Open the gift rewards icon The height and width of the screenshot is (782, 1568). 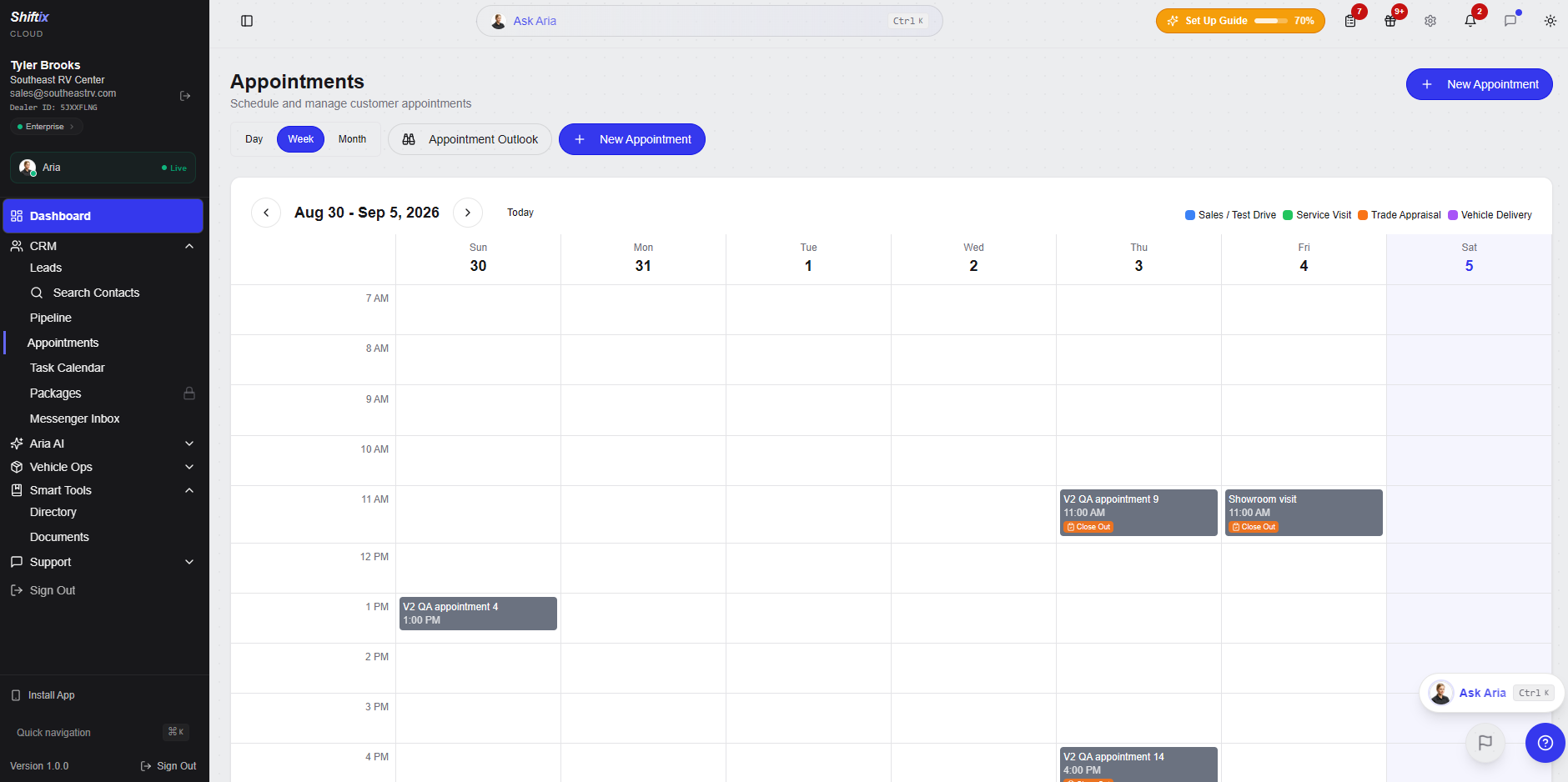click(x=1390, y=21)
